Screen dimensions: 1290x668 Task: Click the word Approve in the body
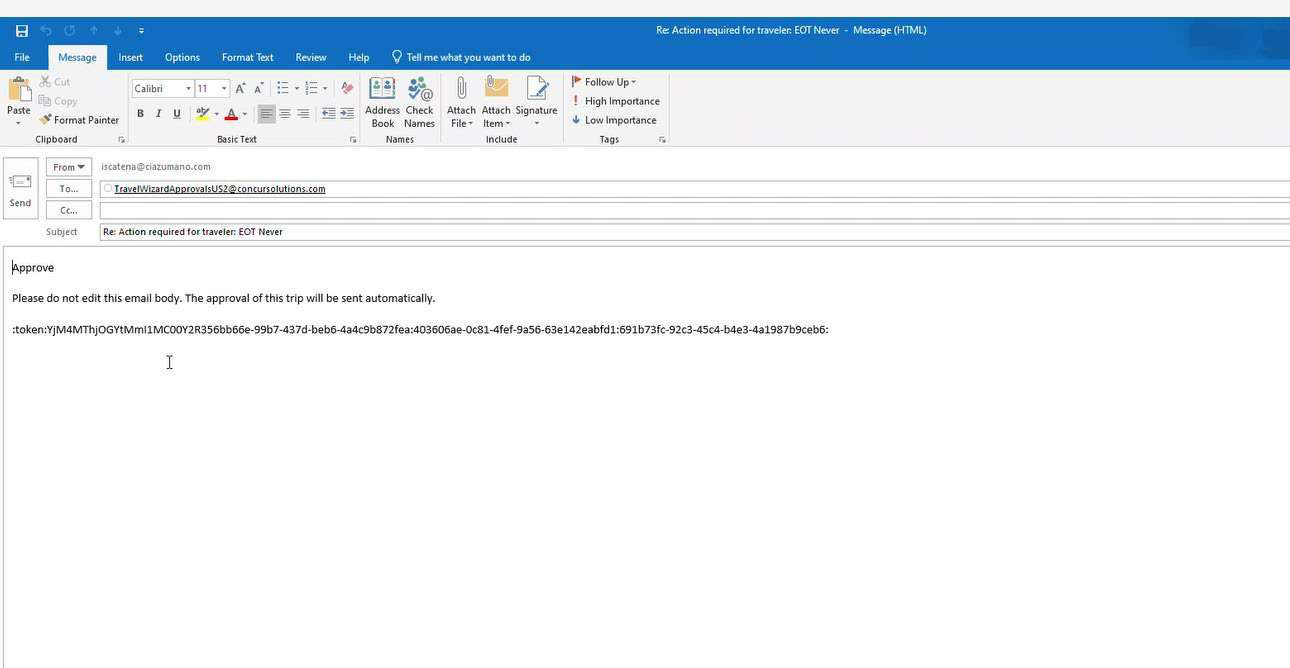(33, 268)
